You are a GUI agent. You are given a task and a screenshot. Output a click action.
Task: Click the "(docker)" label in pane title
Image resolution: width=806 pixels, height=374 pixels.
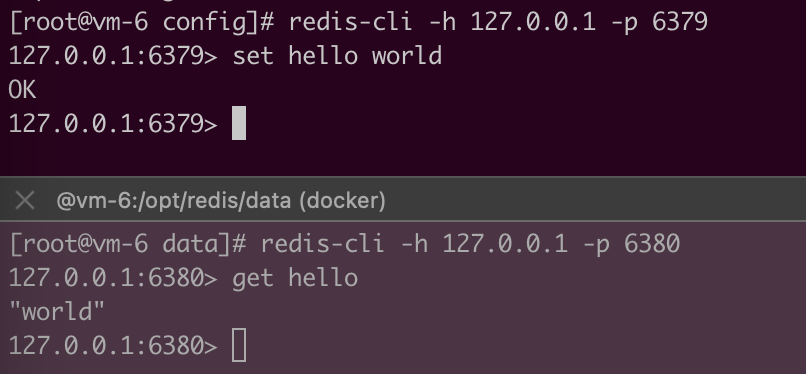(343, 200)
